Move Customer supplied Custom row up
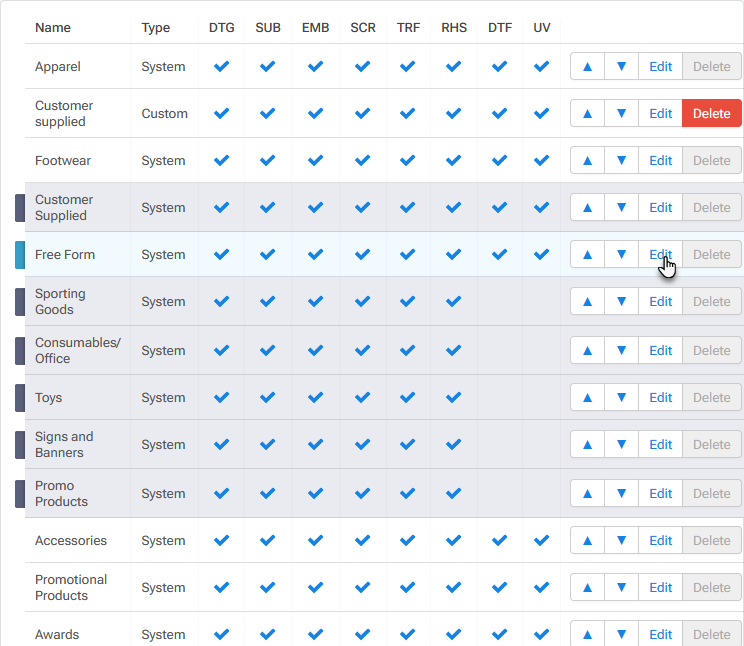The width and height of the screenshot is (744, 646). pyautogui.click(x=587, y=113)
